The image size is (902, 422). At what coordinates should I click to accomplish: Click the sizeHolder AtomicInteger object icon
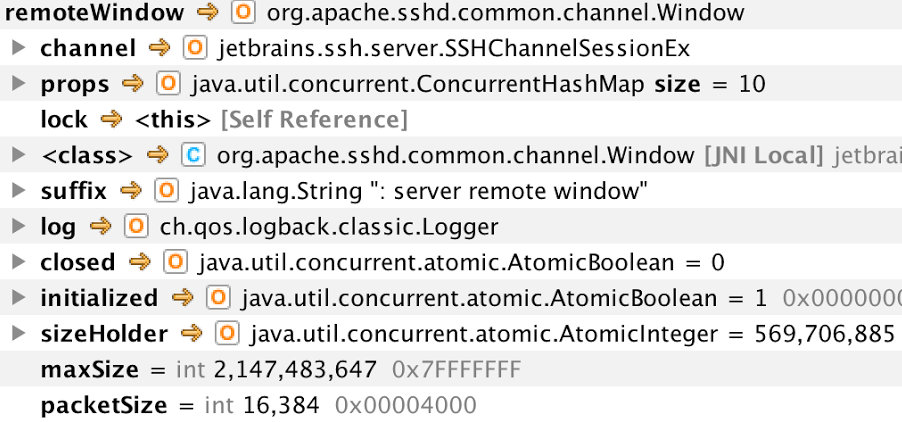coord(227,333)
